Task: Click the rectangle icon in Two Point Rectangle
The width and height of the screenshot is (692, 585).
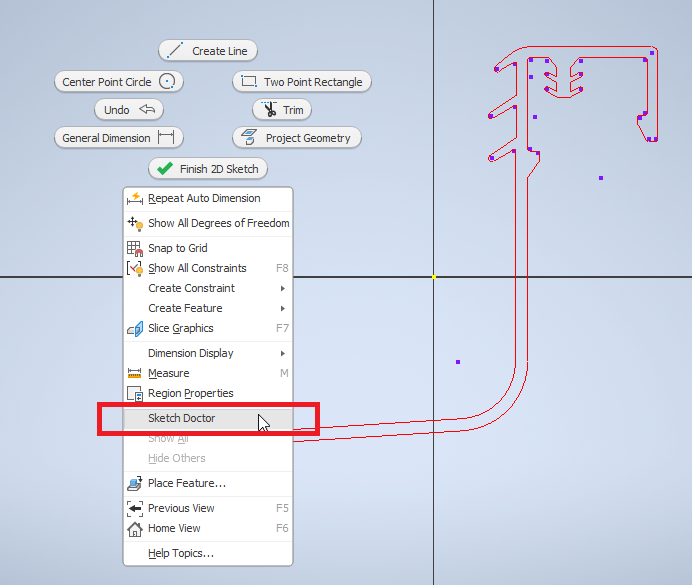Action: (249, 81)
